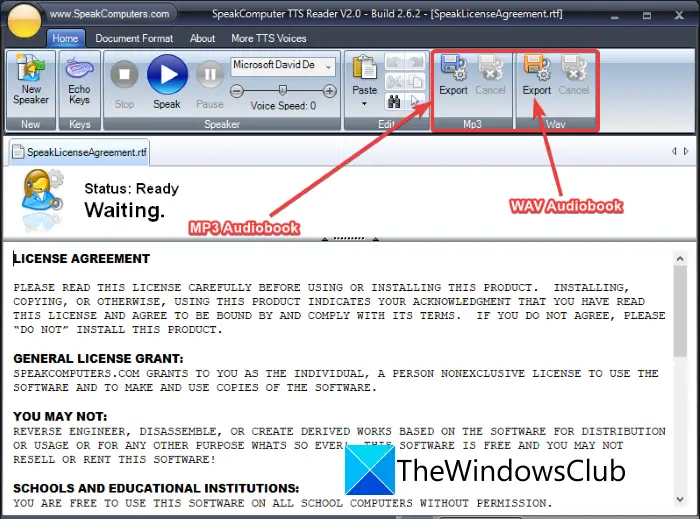Decrease voice speed with the minus button
The image size is (700, 519).
237,91
